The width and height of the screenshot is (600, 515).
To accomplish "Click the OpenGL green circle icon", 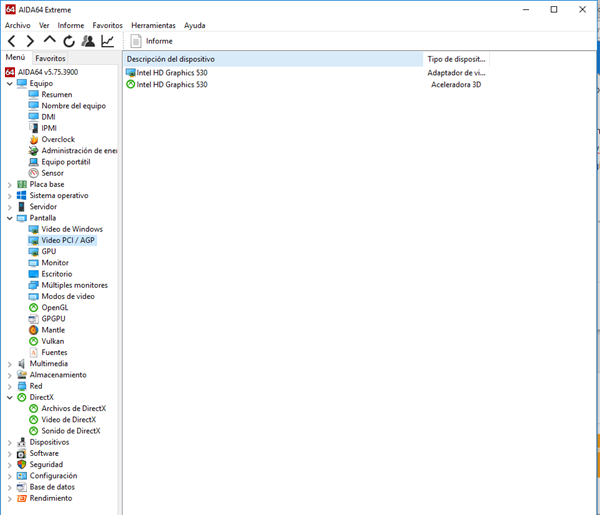I will coord(34,308).
